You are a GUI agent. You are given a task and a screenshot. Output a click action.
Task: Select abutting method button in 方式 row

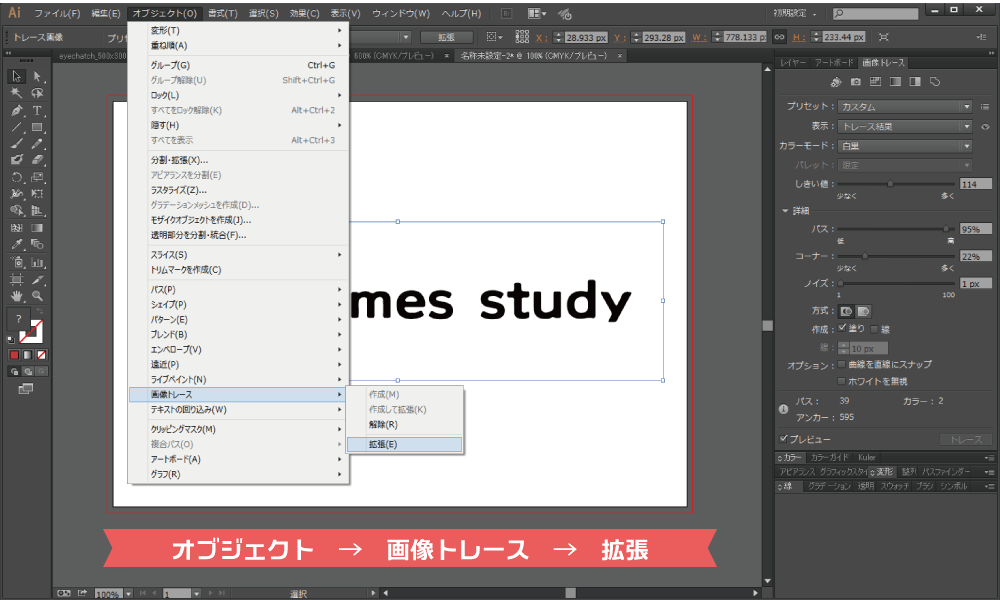(846, 311)
